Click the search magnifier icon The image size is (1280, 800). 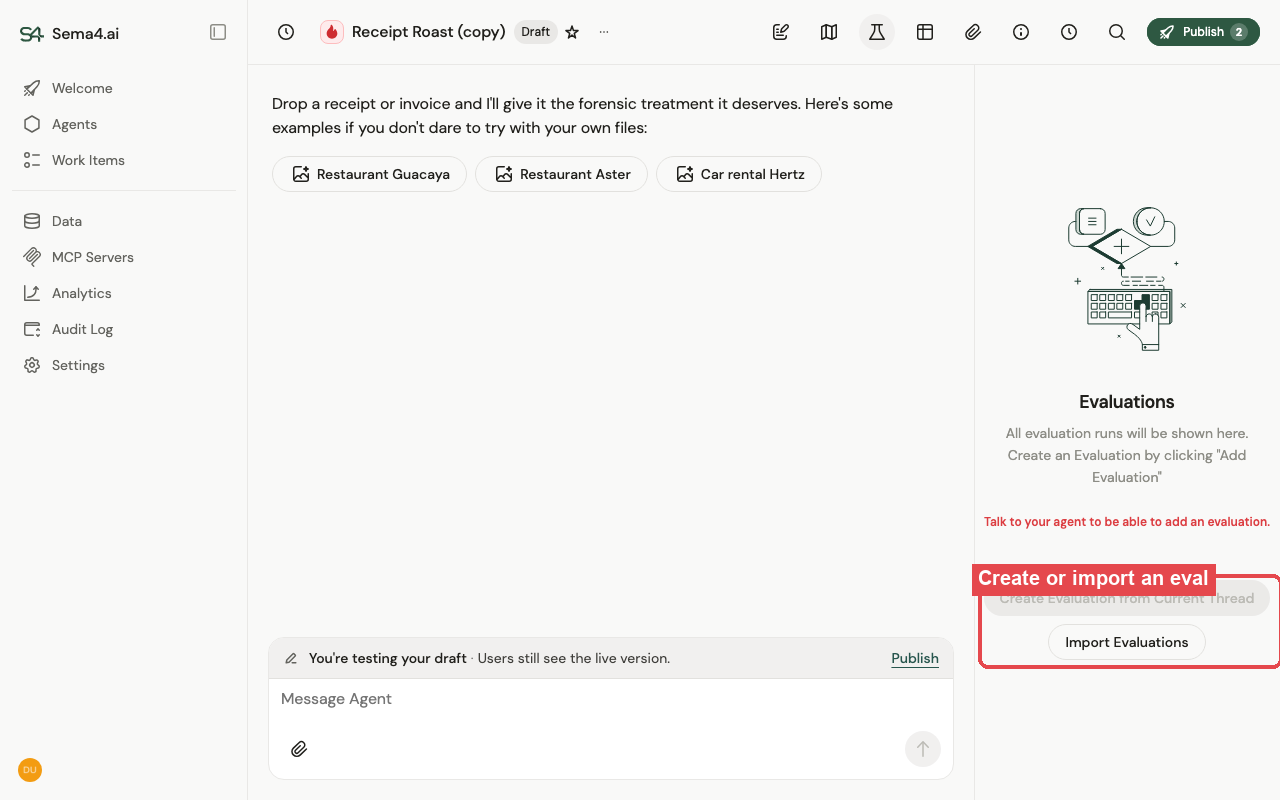pyautogui.click(x=1117, y=32)
